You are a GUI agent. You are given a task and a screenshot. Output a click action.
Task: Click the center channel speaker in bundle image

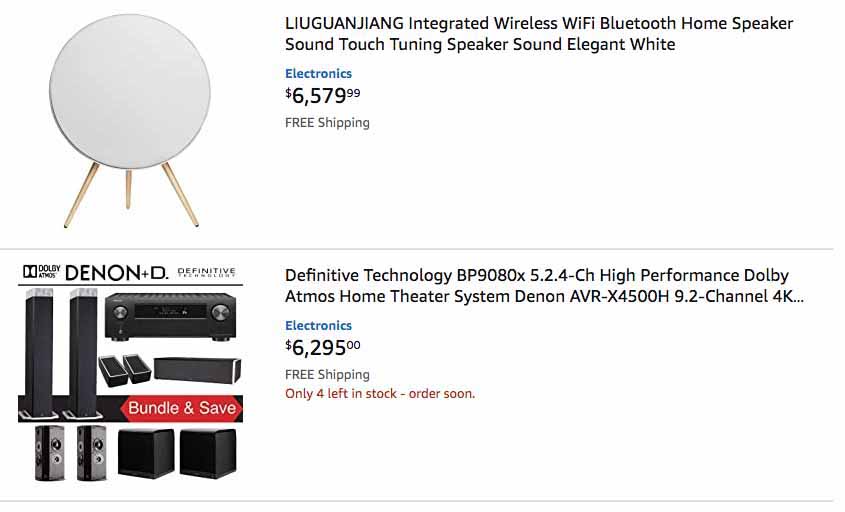pos(197,369)
